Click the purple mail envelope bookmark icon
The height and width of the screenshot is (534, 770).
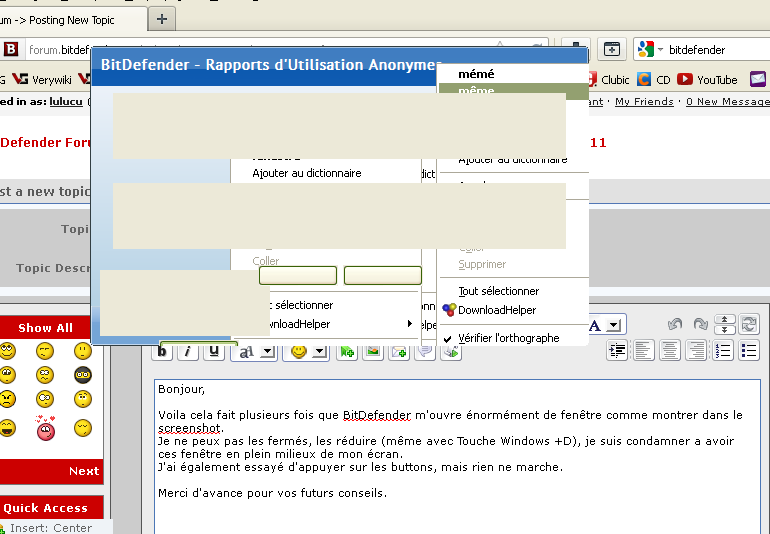pyautogui.click(x=758, y=79)
